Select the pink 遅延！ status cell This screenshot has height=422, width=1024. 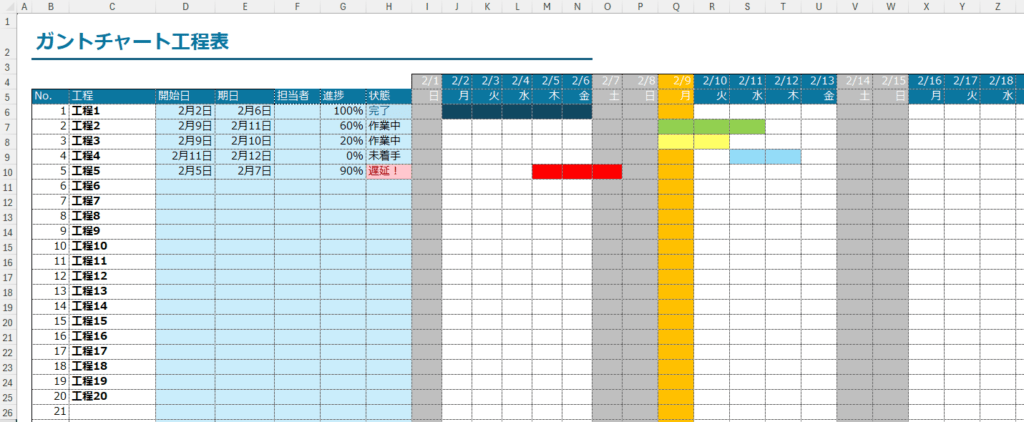click(388, 172)
